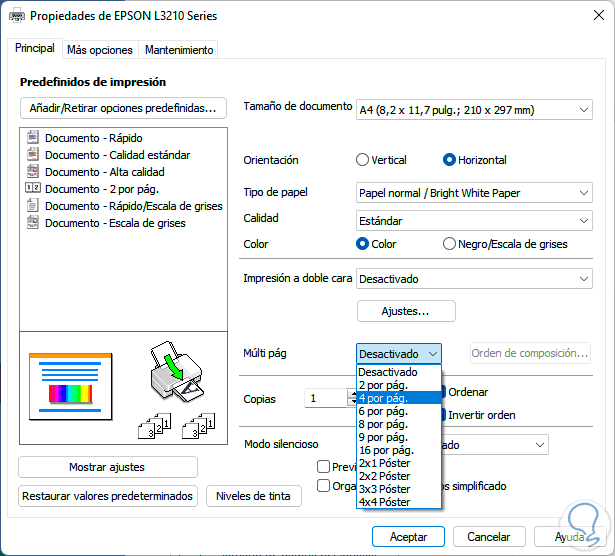Click the Copias number field
Viewport: 615px width, 556px height.
click(x=326, y=398)
